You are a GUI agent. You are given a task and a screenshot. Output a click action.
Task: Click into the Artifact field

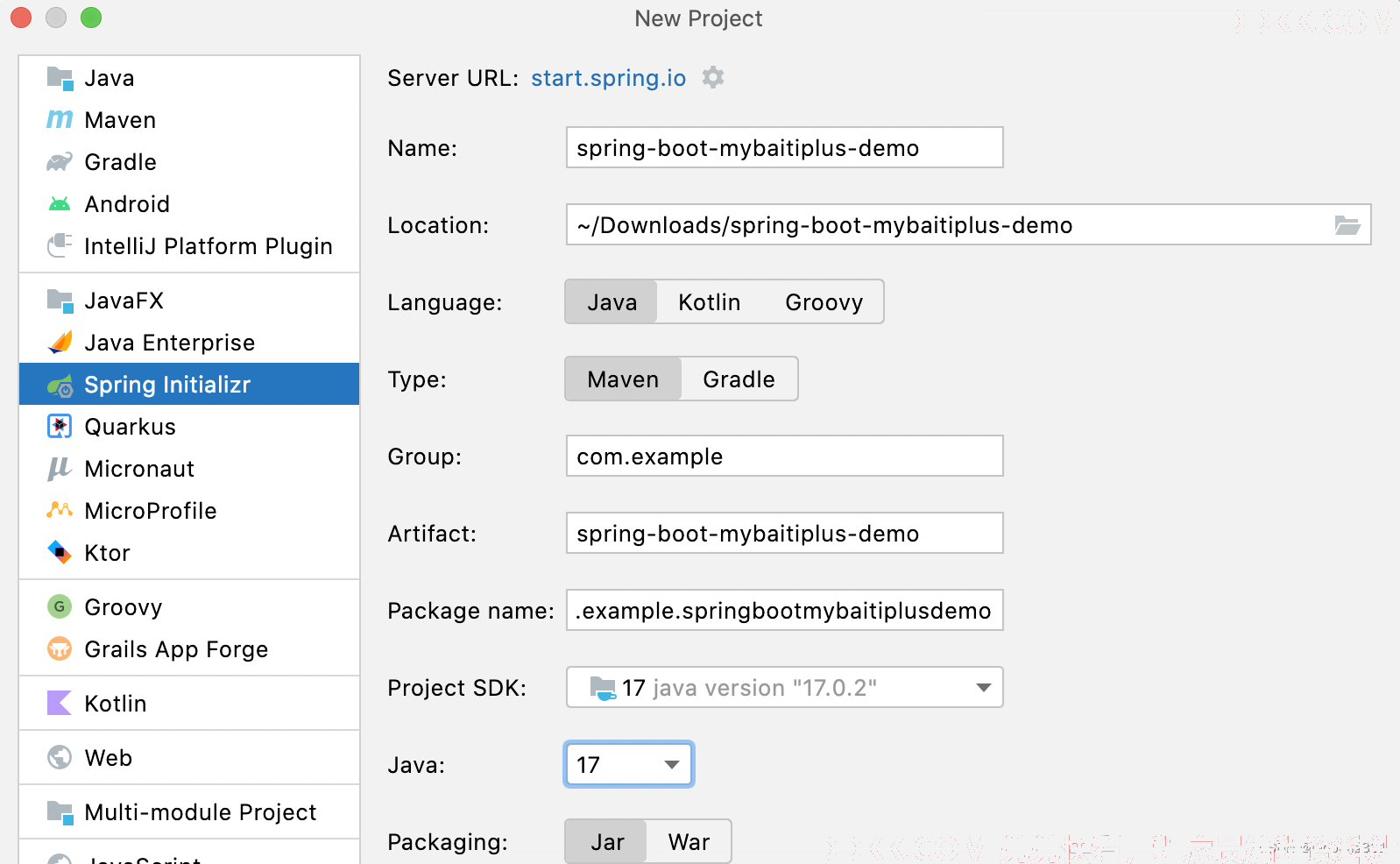[784, 534]
